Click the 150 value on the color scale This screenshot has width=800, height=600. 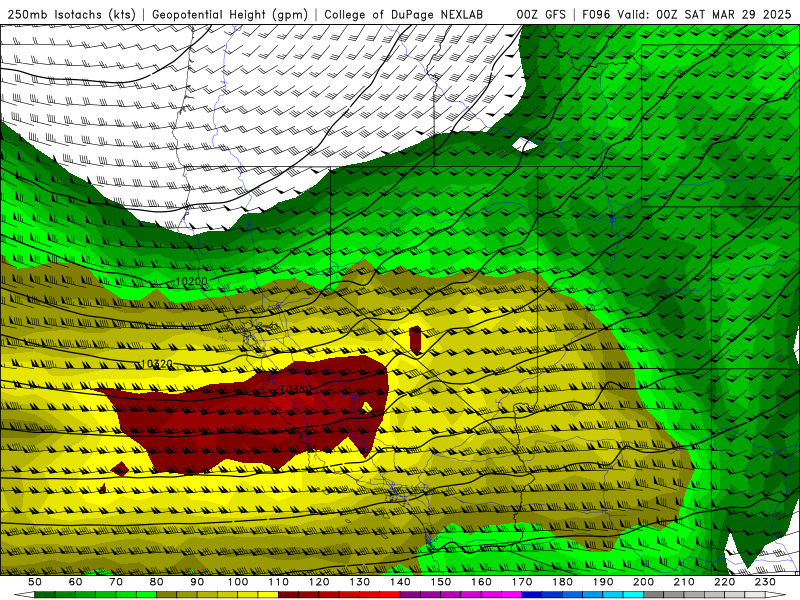coord(441,582)
